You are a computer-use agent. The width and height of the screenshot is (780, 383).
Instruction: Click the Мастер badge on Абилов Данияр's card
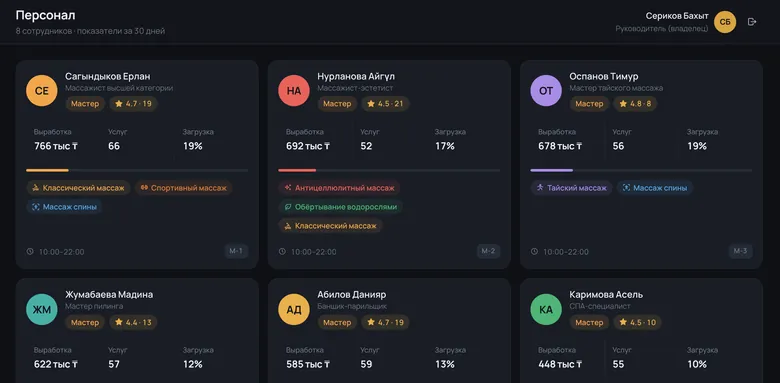point(337,322)
